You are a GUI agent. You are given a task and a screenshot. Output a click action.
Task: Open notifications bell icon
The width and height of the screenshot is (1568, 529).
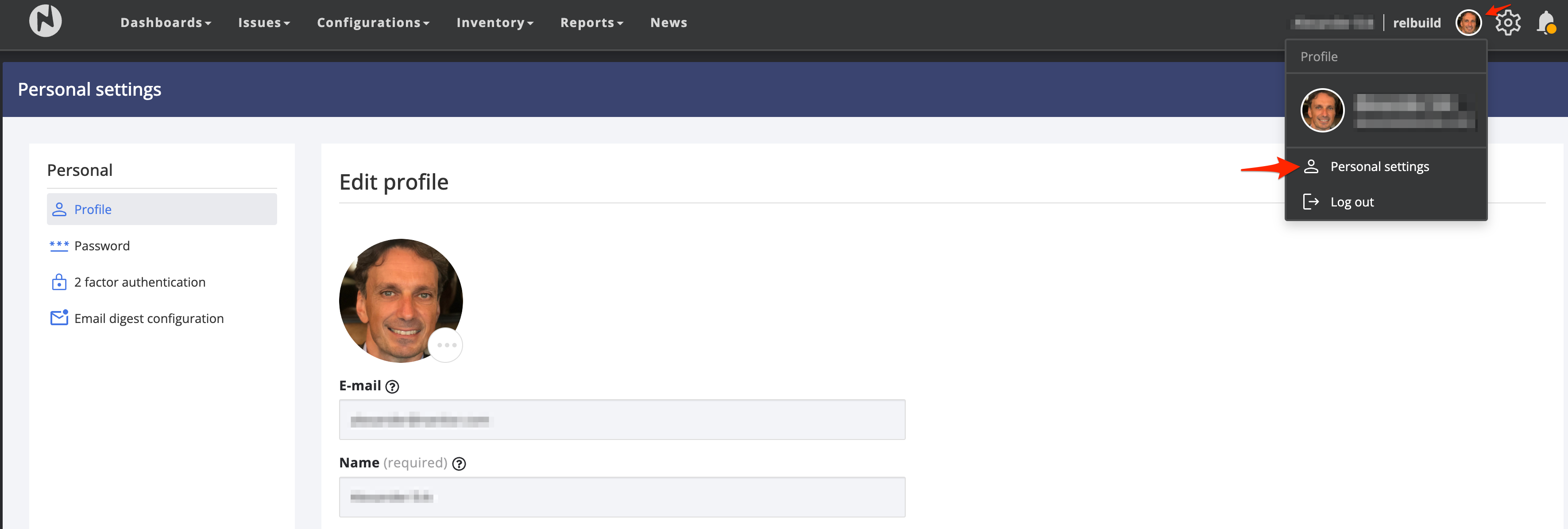[x=1545, y=23]
